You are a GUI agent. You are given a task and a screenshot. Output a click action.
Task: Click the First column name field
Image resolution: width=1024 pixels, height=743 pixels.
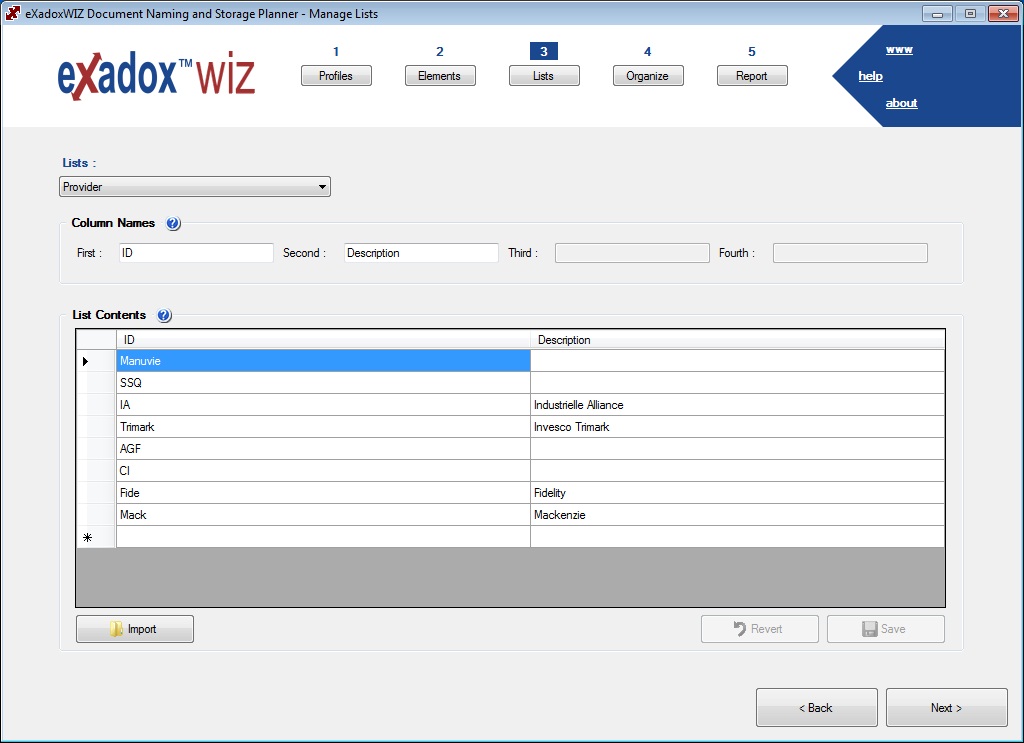[x=196, y=254]
